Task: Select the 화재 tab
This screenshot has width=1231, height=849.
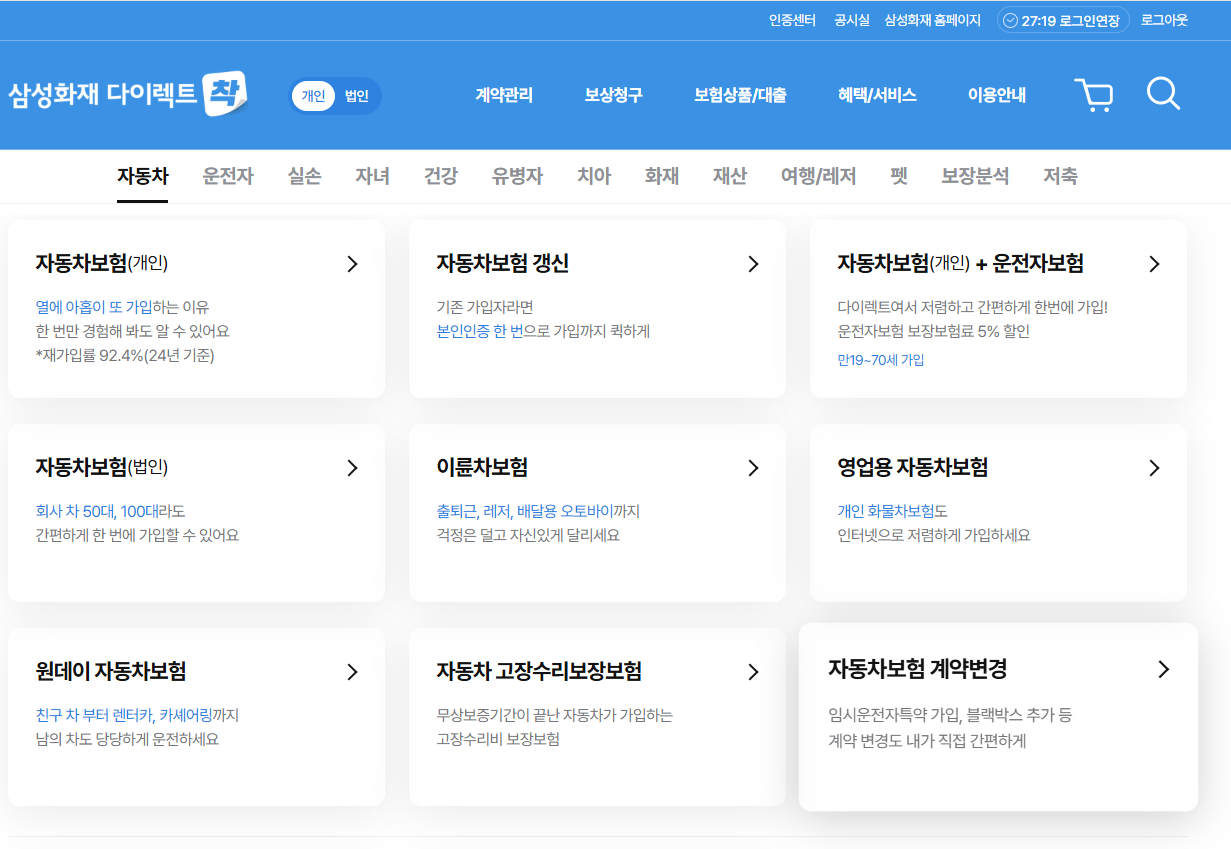Action: point(662,177)
